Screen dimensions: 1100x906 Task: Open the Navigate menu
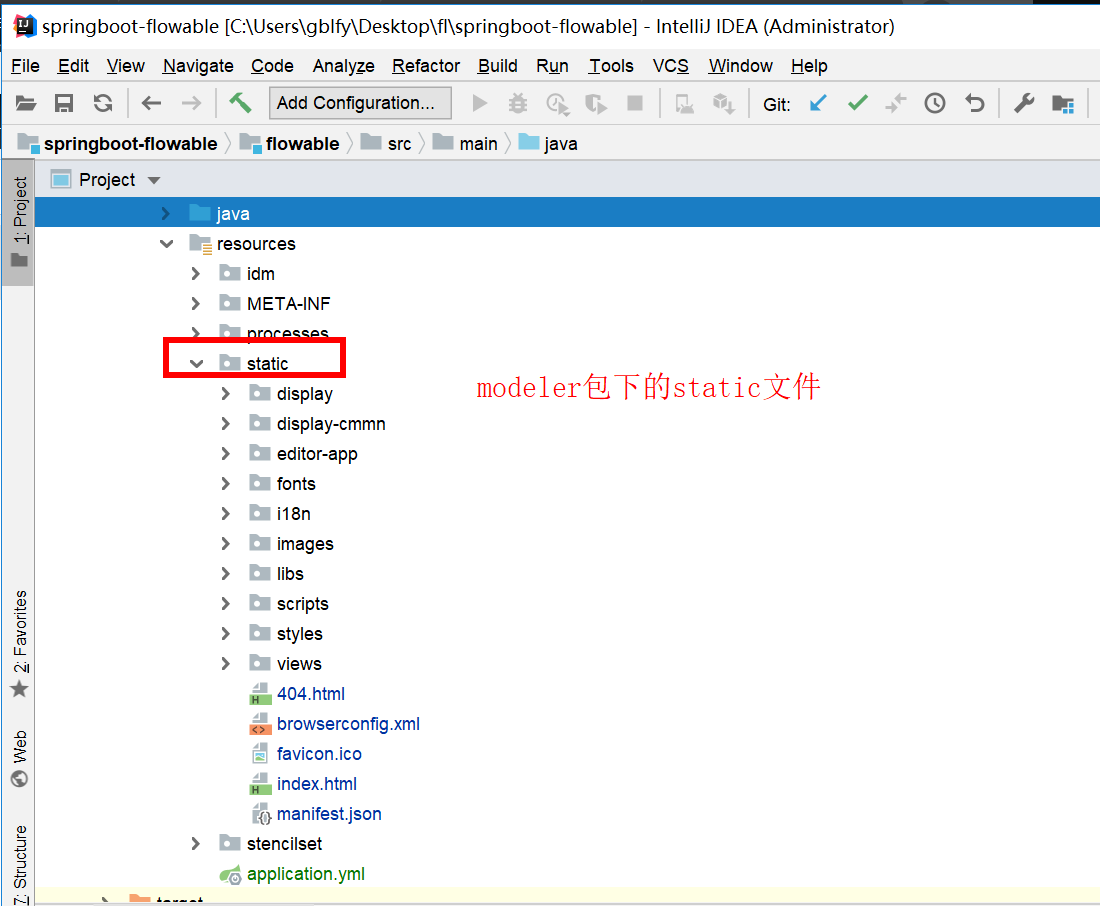(x=198, y=66)
